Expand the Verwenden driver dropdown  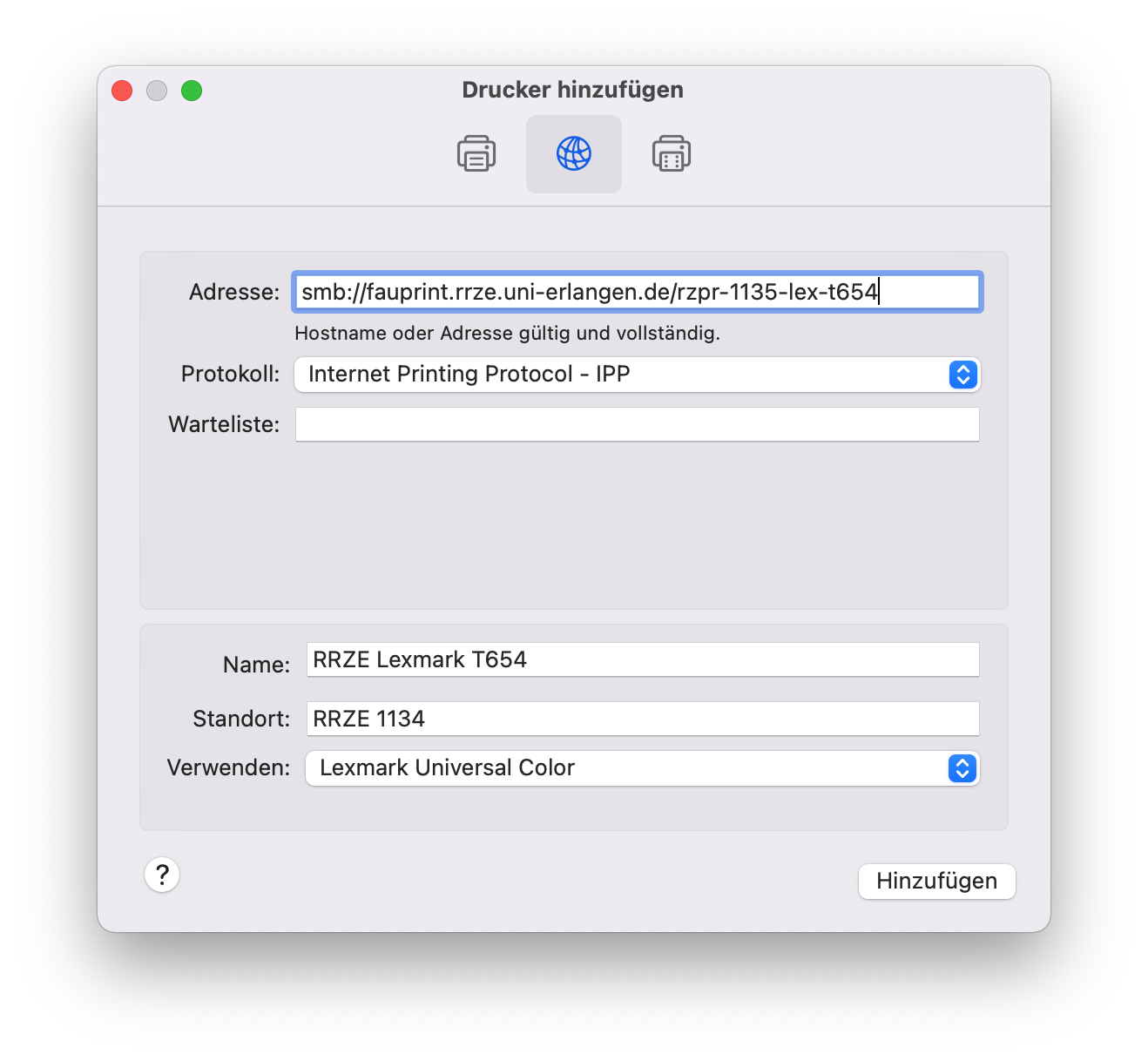click(962, 768)
